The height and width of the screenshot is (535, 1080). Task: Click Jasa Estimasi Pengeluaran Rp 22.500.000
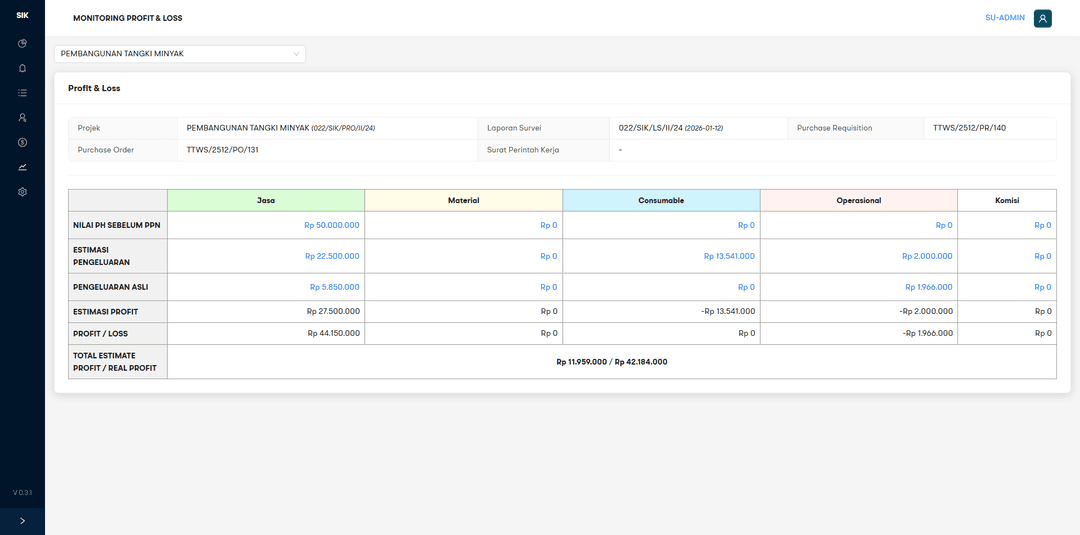point(332,256)
